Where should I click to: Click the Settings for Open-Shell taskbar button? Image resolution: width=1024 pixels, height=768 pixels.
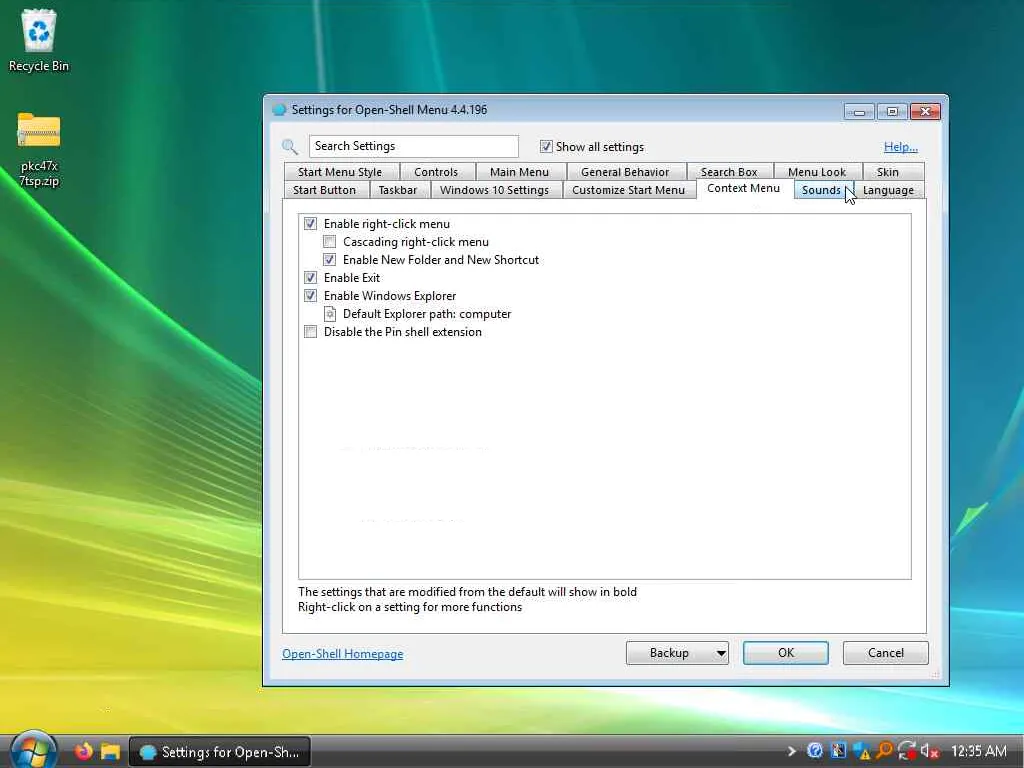point(220,752)
